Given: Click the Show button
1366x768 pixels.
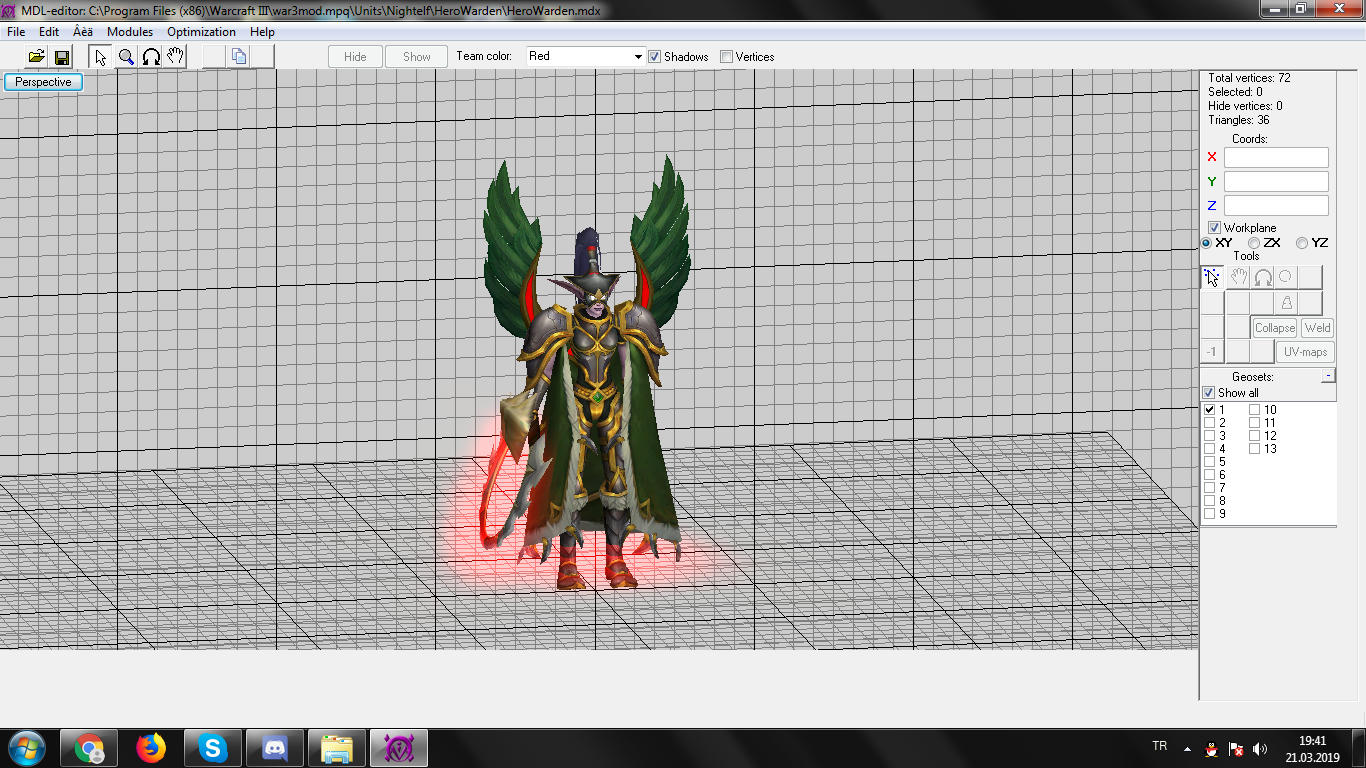Looking at the screenshot, I should click(417, 57).
